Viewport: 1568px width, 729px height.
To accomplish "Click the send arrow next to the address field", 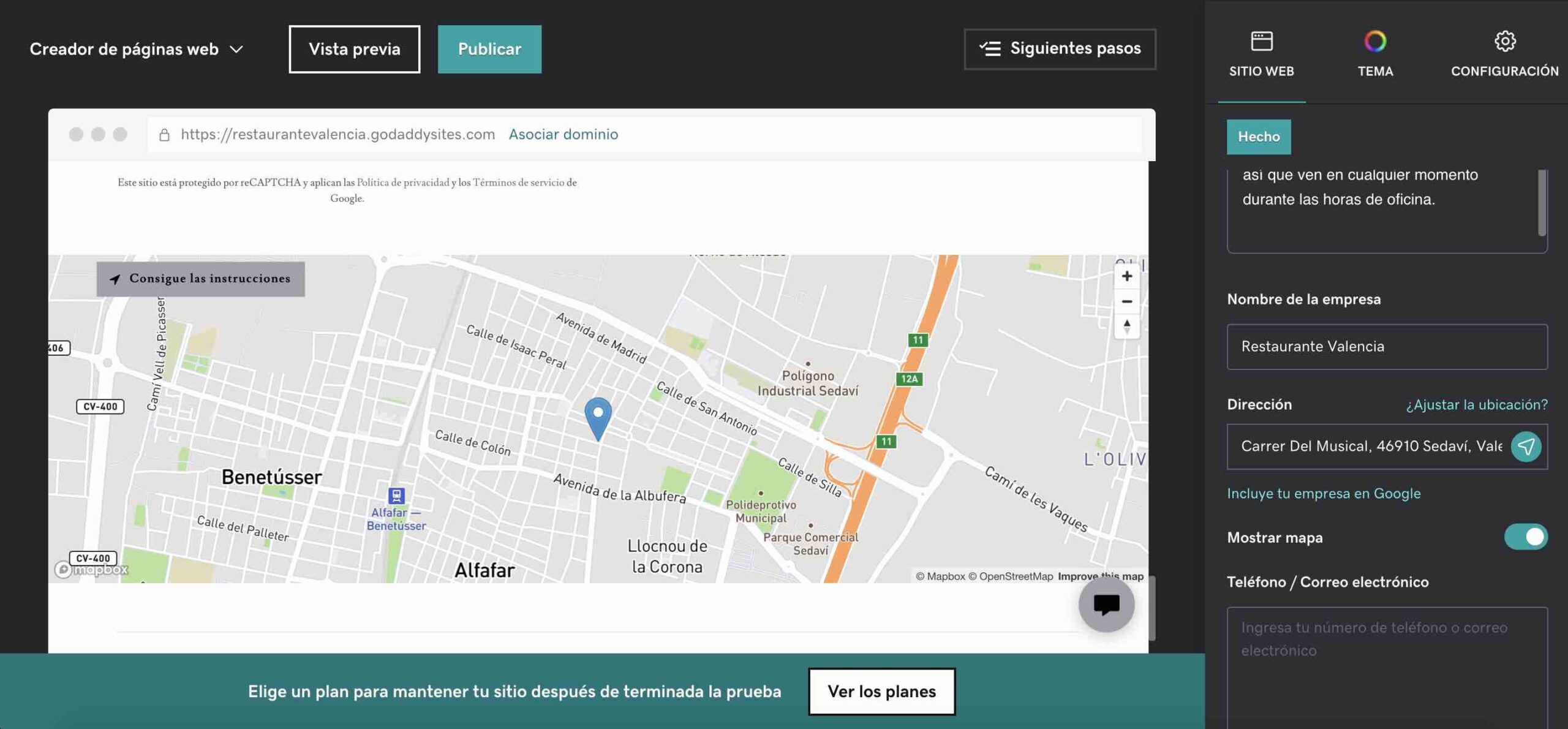I will pos(1526,447).
